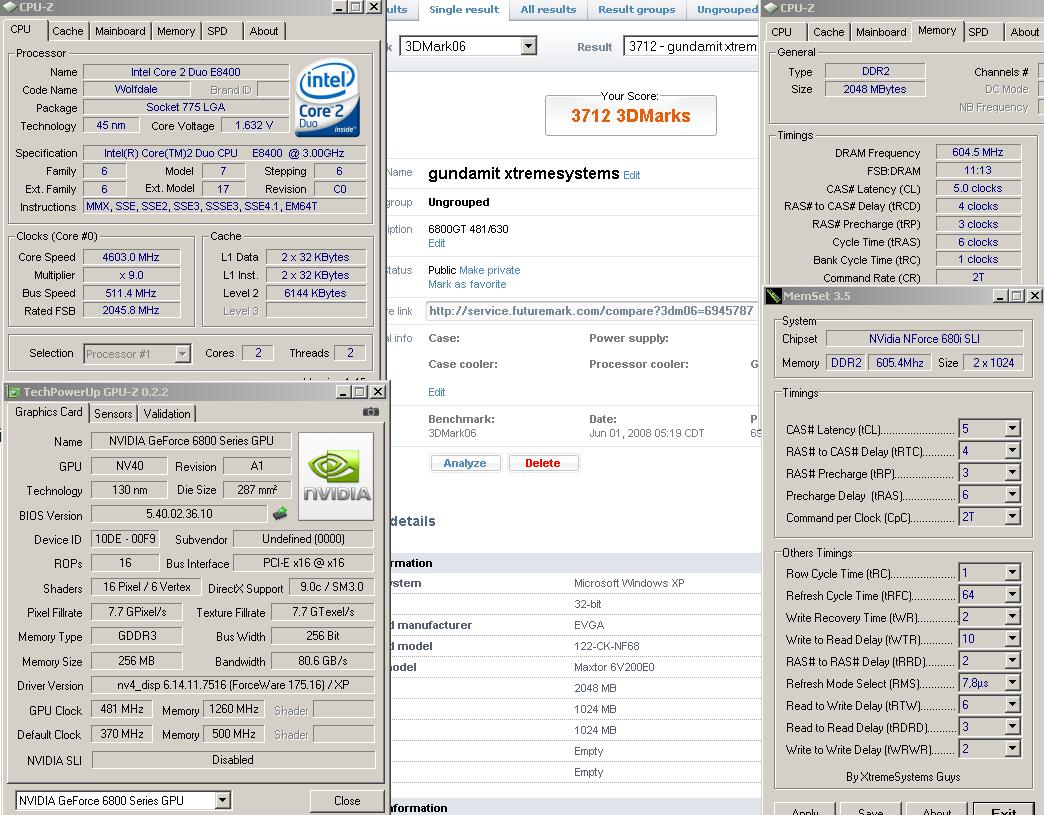The height and width of the screenshot is (815, 1044).
Task: Click the 3712 3DMarks score
Action: (631, 116)
